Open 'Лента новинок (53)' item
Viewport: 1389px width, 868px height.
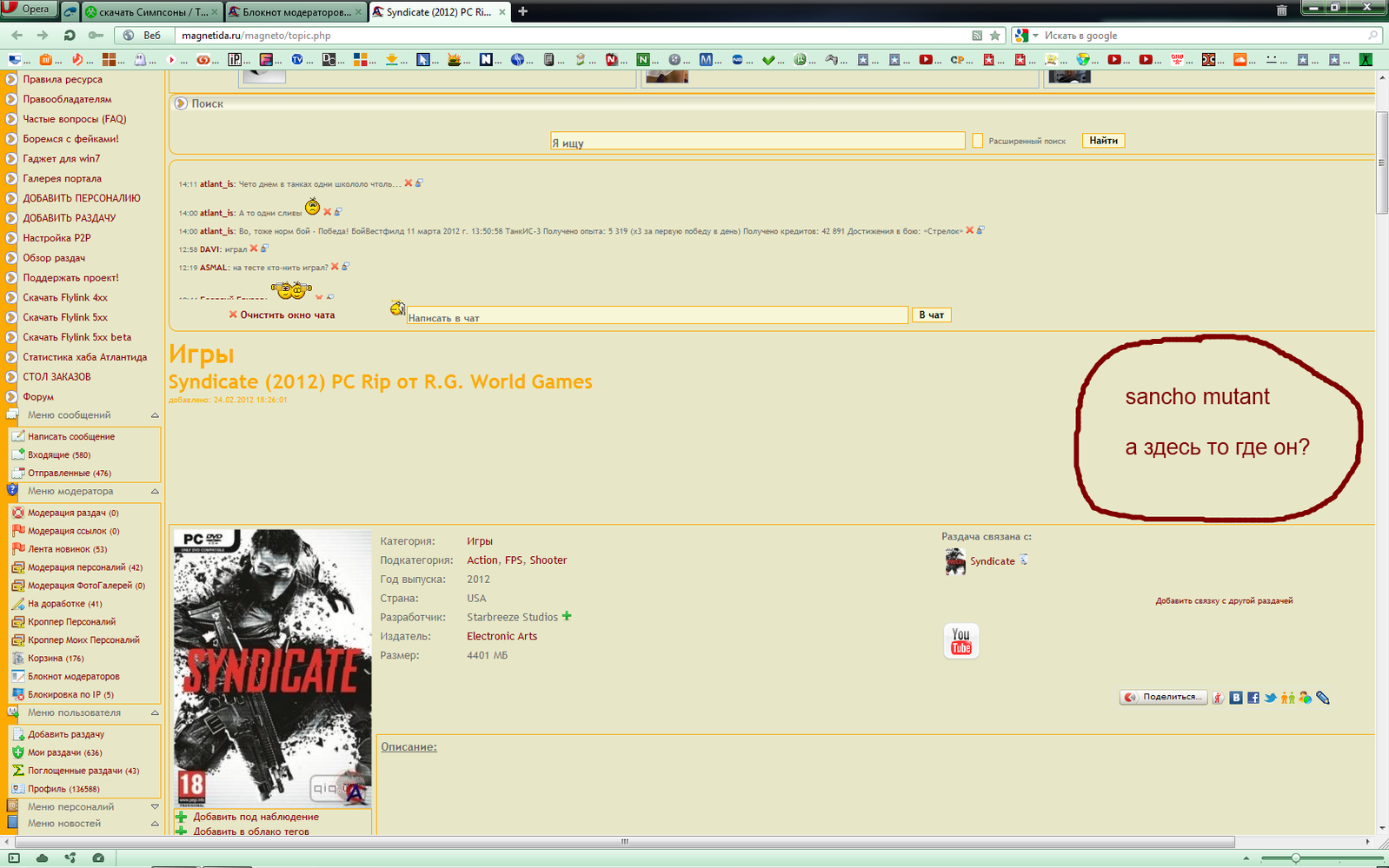pyautogui.click(x=68, y=549)
